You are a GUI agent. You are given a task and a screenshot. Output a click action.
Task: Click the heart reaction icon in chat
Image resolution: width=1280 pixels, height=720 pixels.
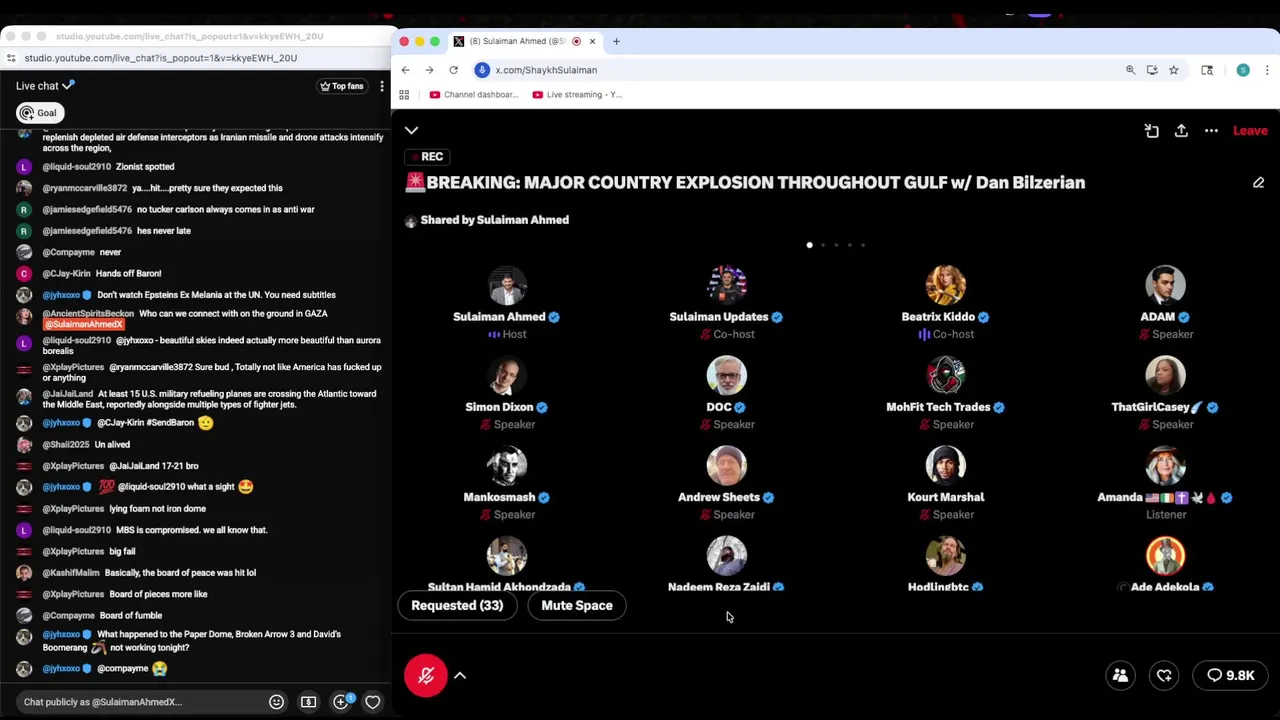372,702
